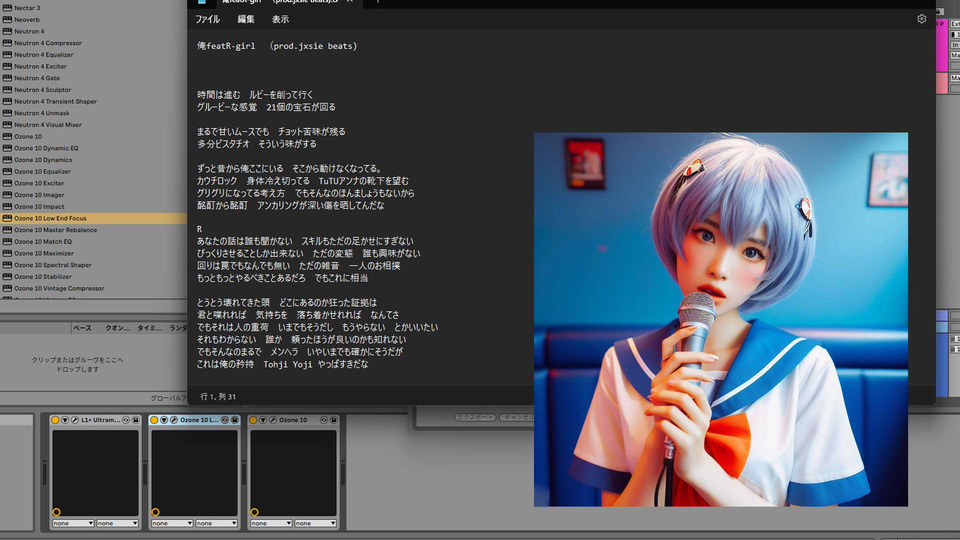This screenshot has width=960, height=540.
Task: Click タイミ... column header in groove pool
Action: click(149, 328)
